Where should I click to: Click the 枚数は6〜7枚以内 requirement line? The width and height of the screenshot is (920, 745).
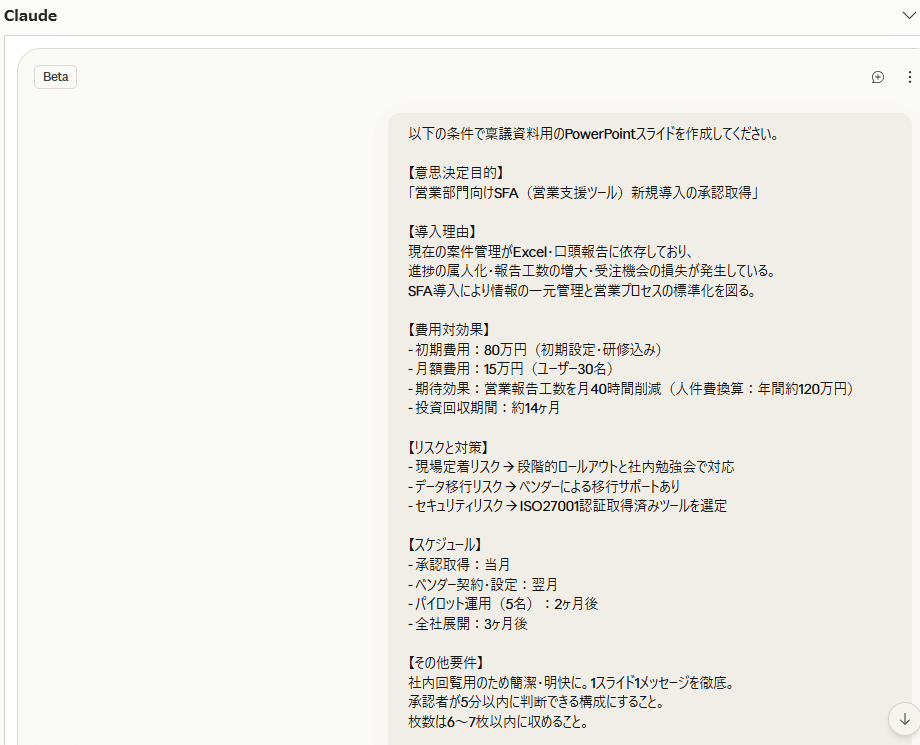point(498,721)
